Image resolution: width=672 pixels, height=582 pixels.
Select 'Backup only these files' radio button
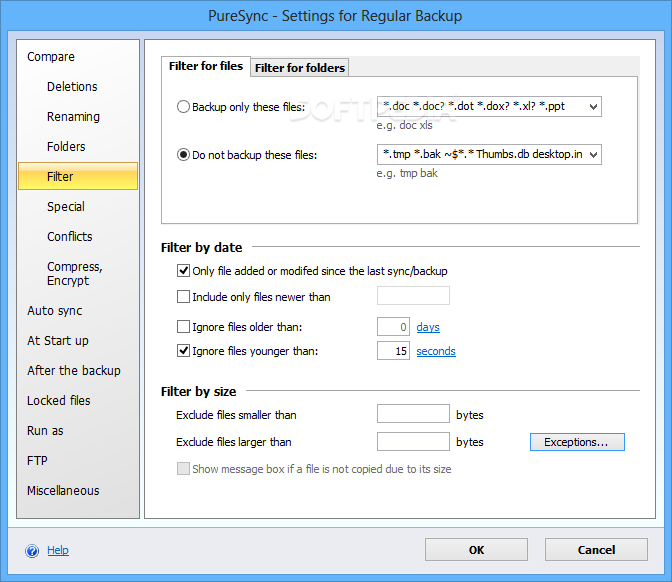[x=183, y=106]
